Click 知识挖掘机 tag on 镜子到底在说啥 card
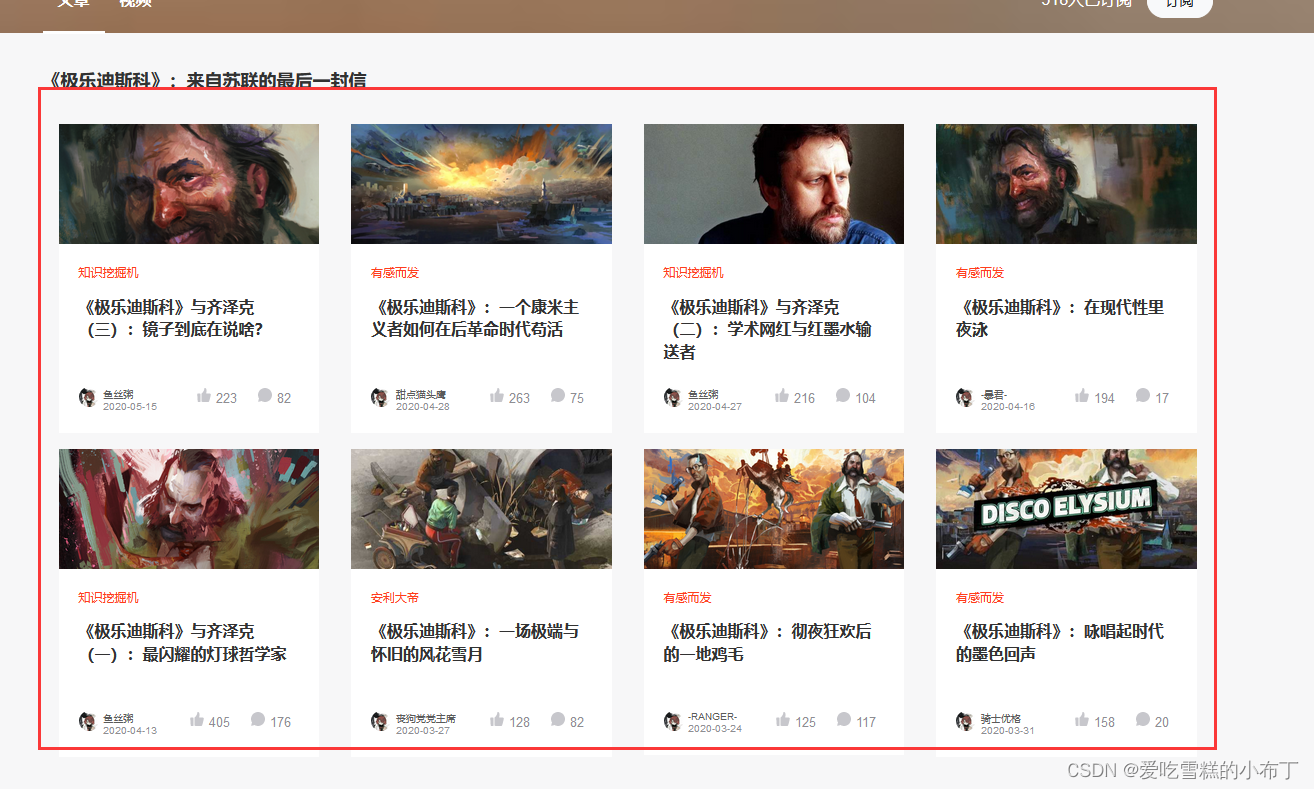The image size is (1314, 789). pyautogui.click(x=108, y=273)
